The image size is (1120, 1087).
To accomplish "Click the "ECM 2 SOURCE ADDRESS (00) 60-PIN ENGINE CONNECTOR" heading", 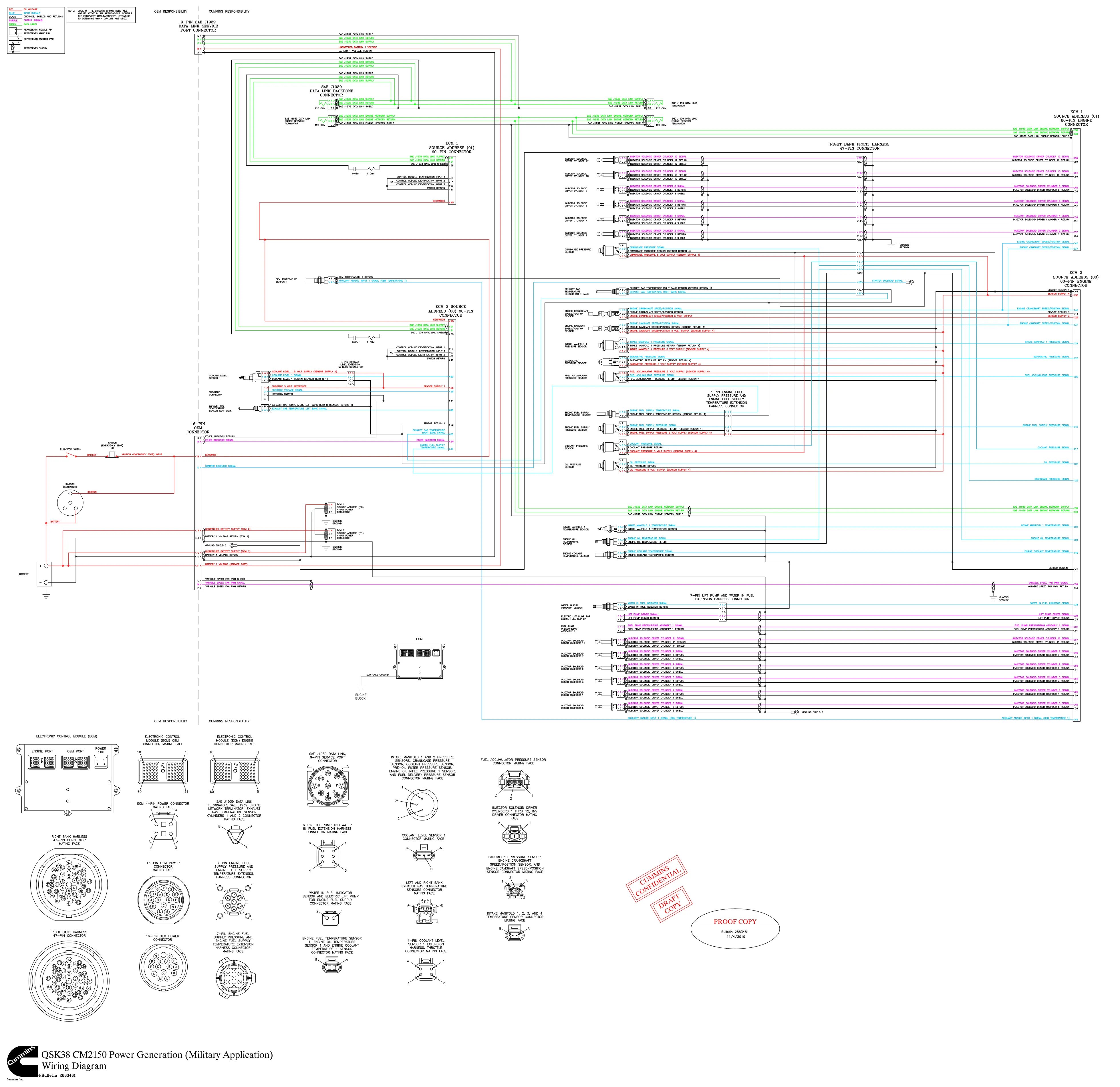I will 1075,279.
